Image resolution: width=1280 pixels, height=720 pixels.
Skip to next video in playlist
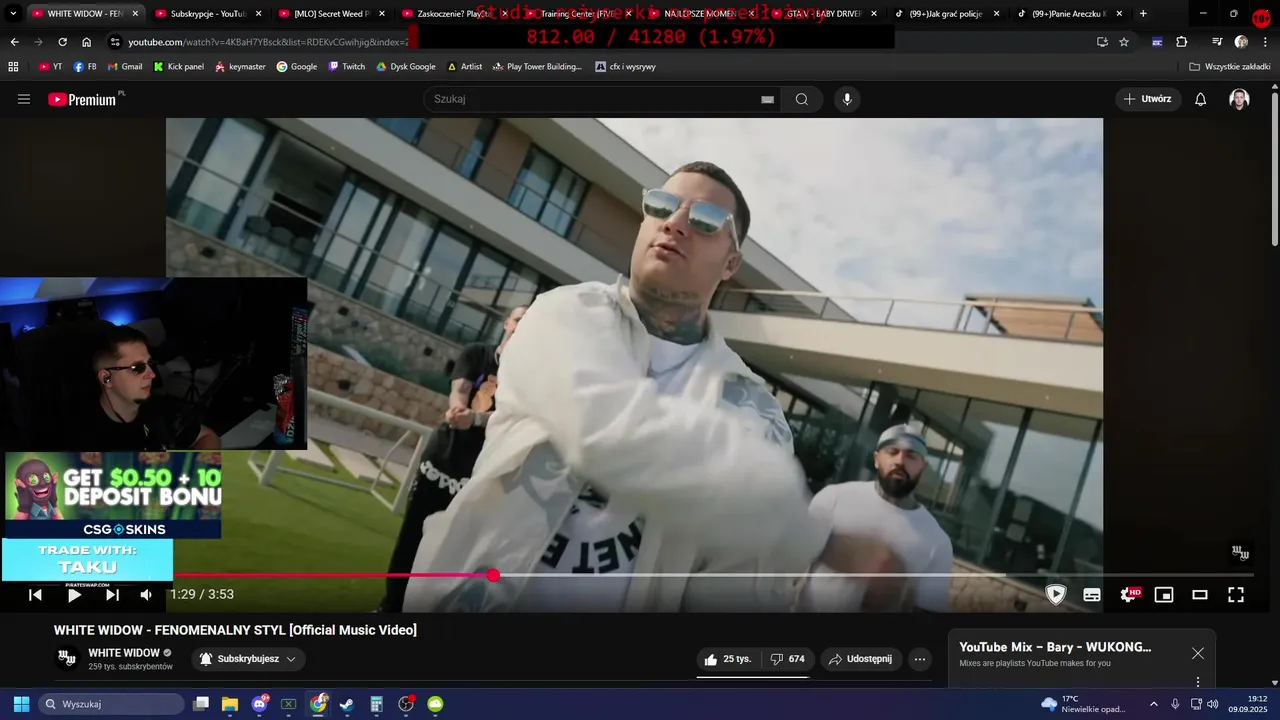[112, 595]
